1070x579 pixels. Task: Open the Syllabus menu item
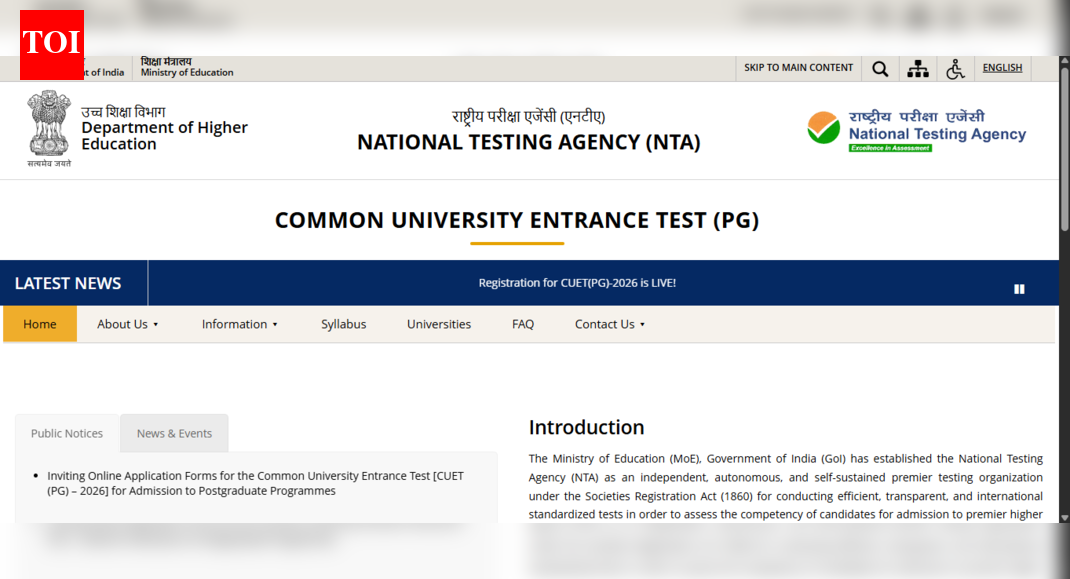coord(344,324)
